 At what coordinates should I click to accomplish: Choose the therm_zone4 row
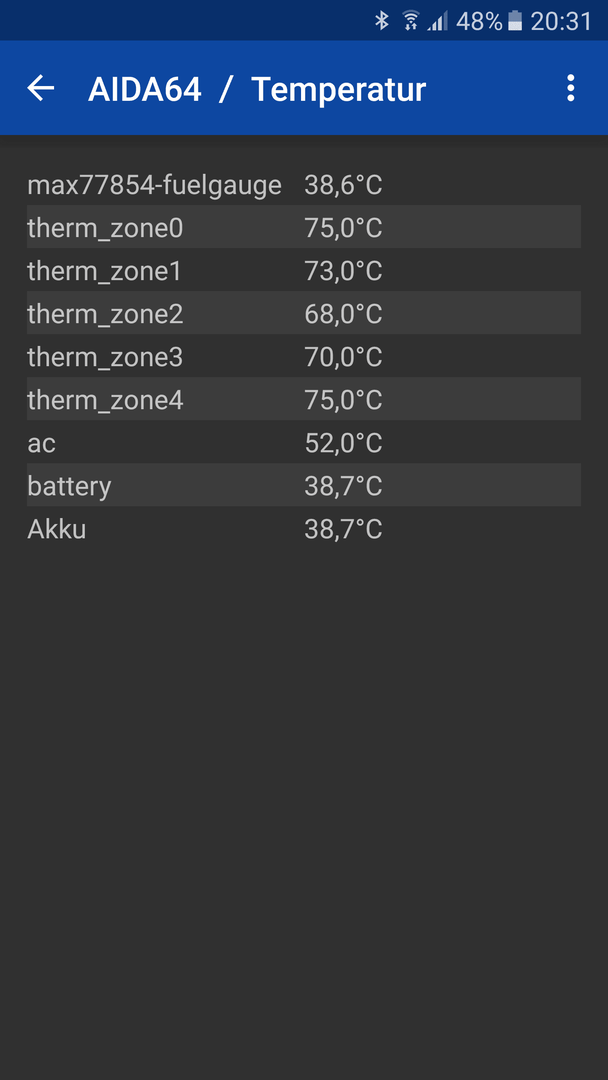coord(304,399)
